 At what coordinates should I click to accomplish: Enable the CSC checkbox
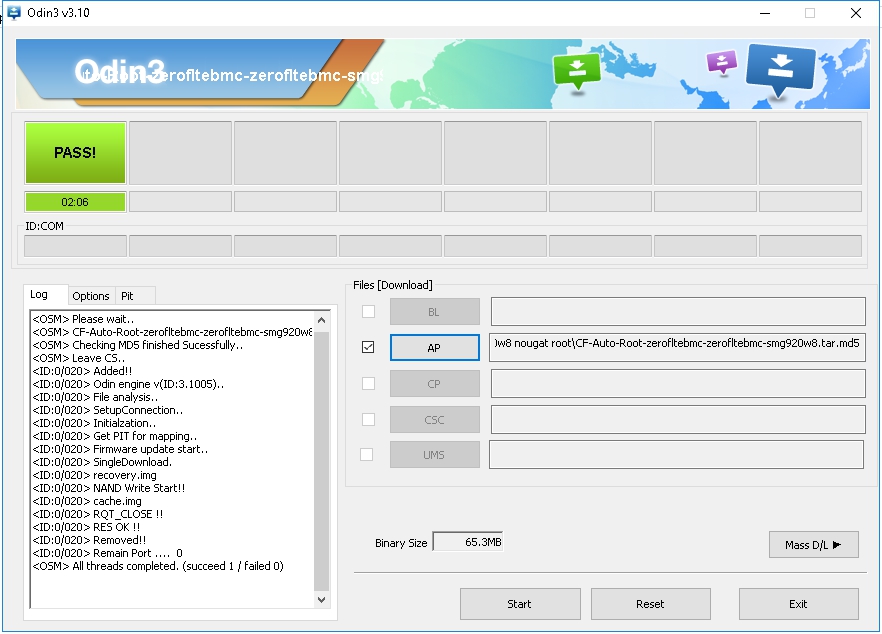[368, 420]
